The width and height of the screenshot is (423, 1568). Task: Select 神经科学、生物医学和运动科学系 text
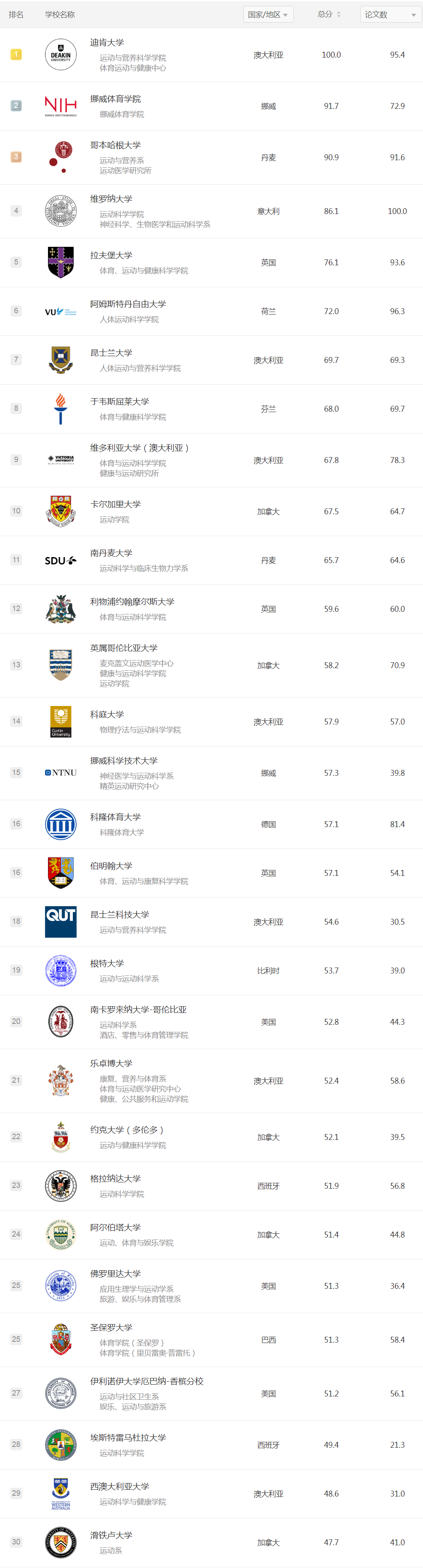point(155,225)
